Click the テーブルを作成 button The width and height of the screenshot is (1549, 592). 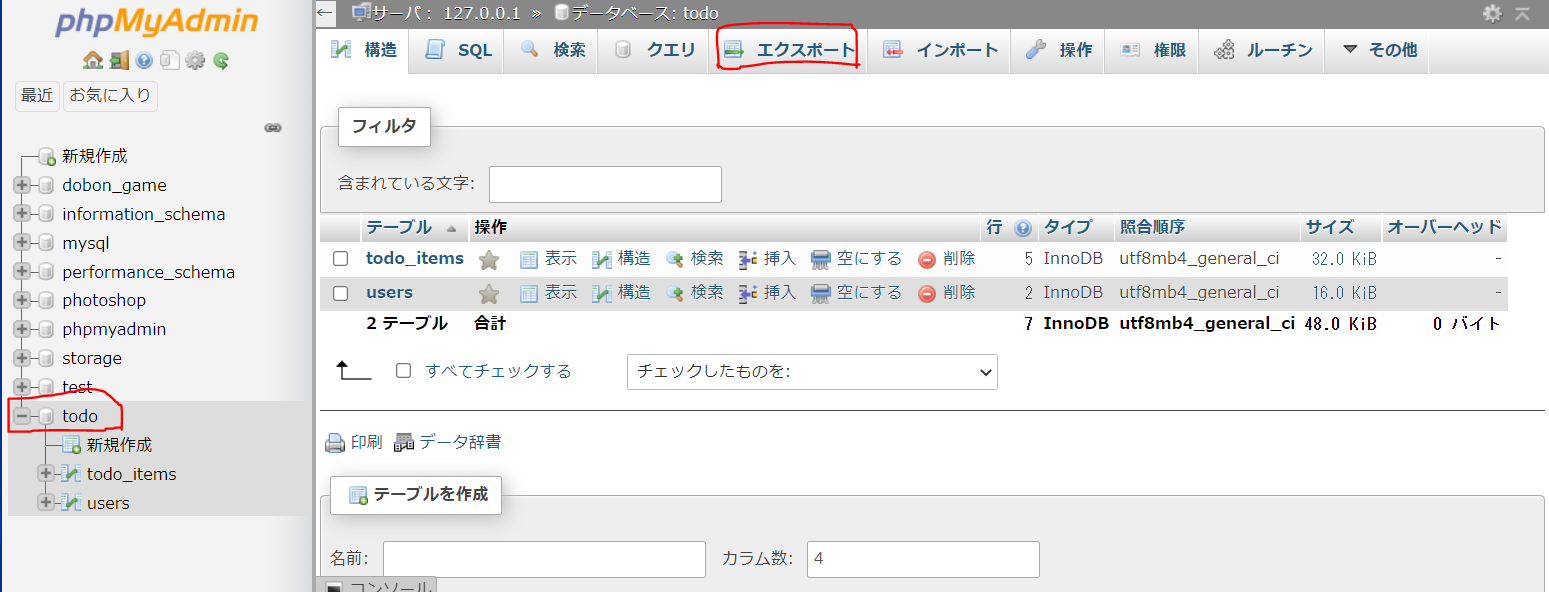pos(415,495)
